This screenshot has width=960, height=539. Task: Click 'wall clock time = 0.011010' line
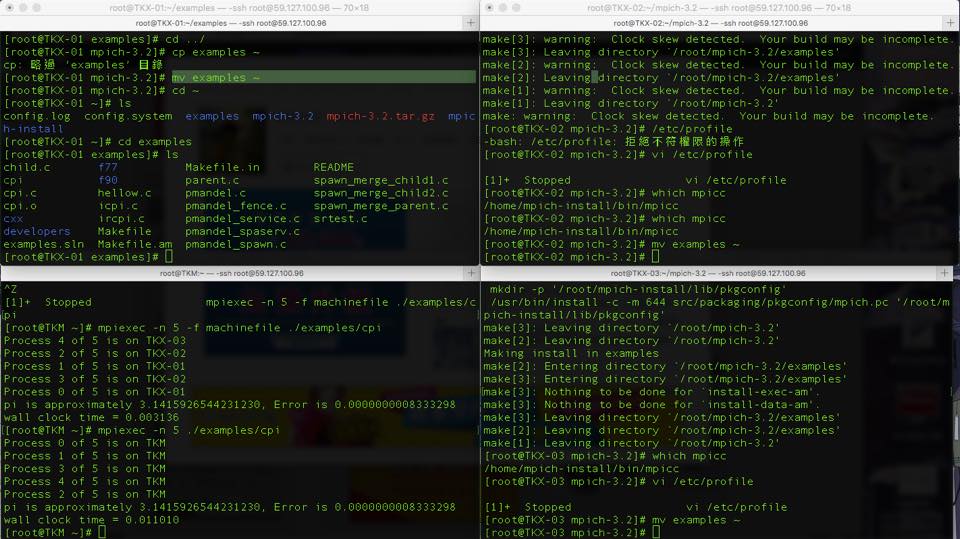(91, 520)
